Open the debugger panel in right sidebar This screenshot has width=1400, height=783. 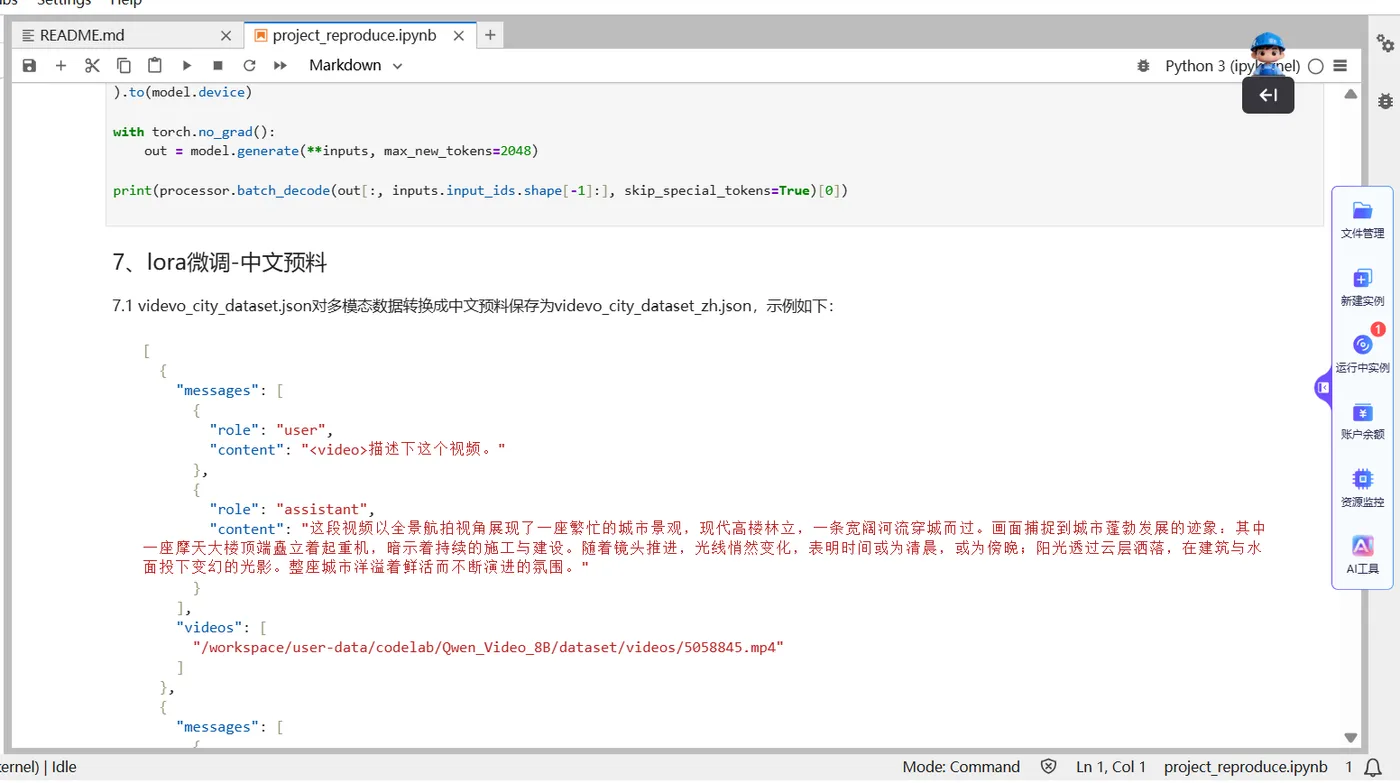[x=1385, y=101]
